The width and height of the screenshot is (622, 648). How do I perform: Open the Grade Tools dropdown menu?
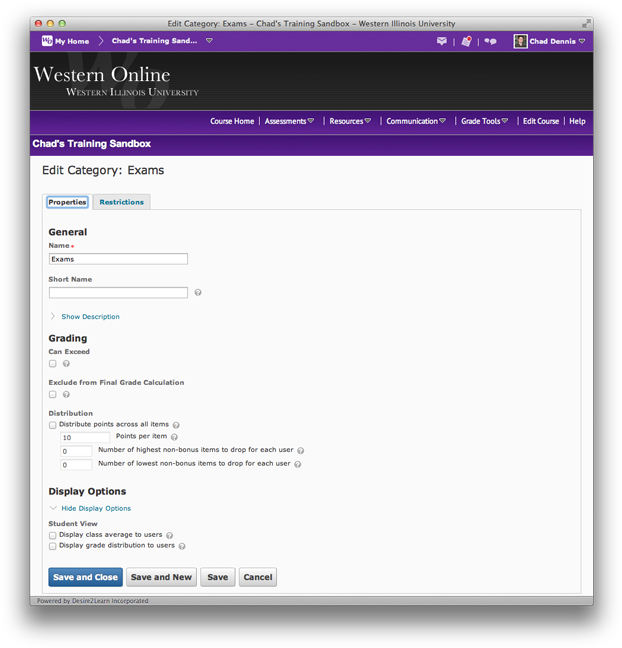(484, 121)
